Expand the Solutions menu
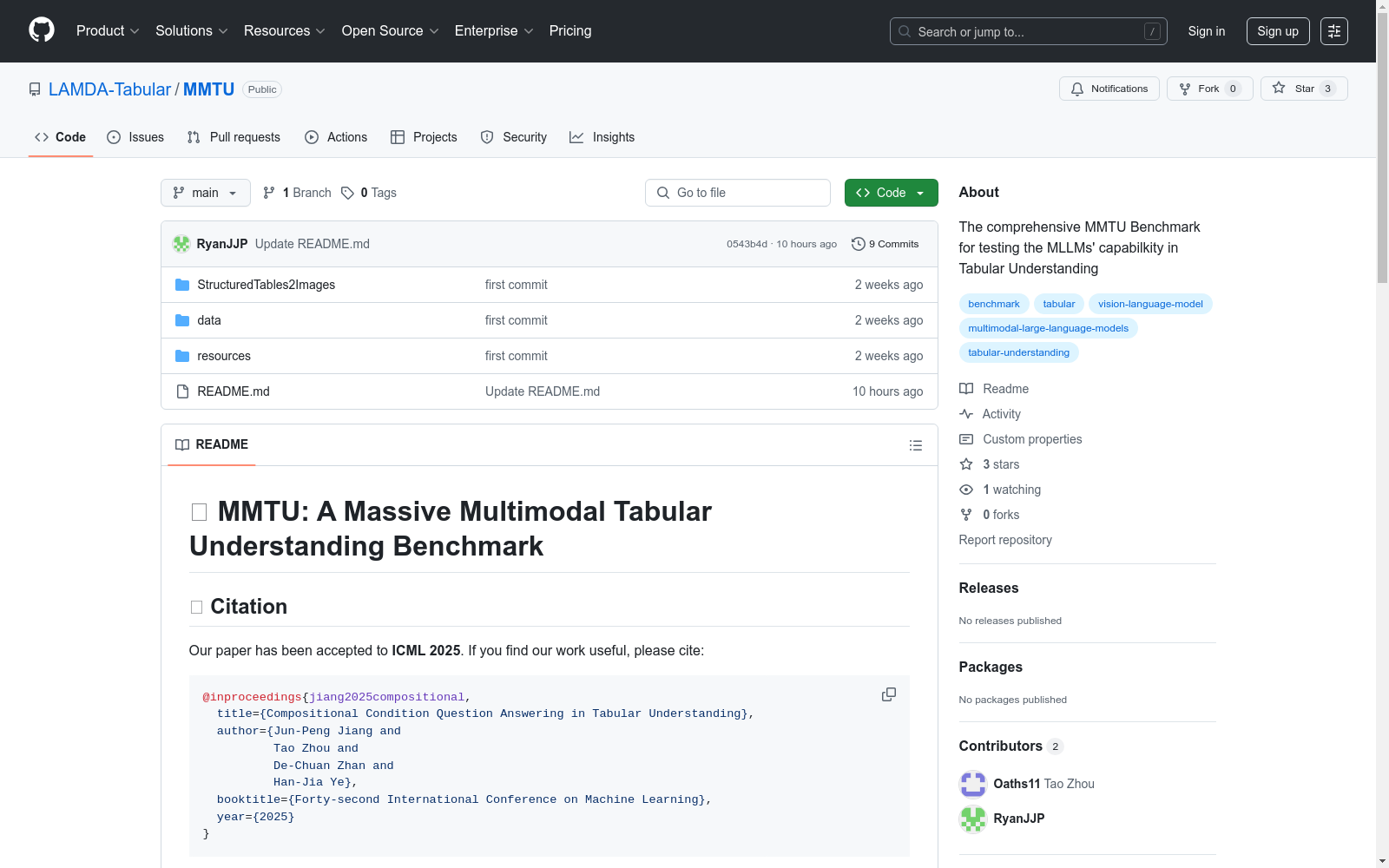The width and height of the screenshot is (1389, 868). tap(192, 31)
